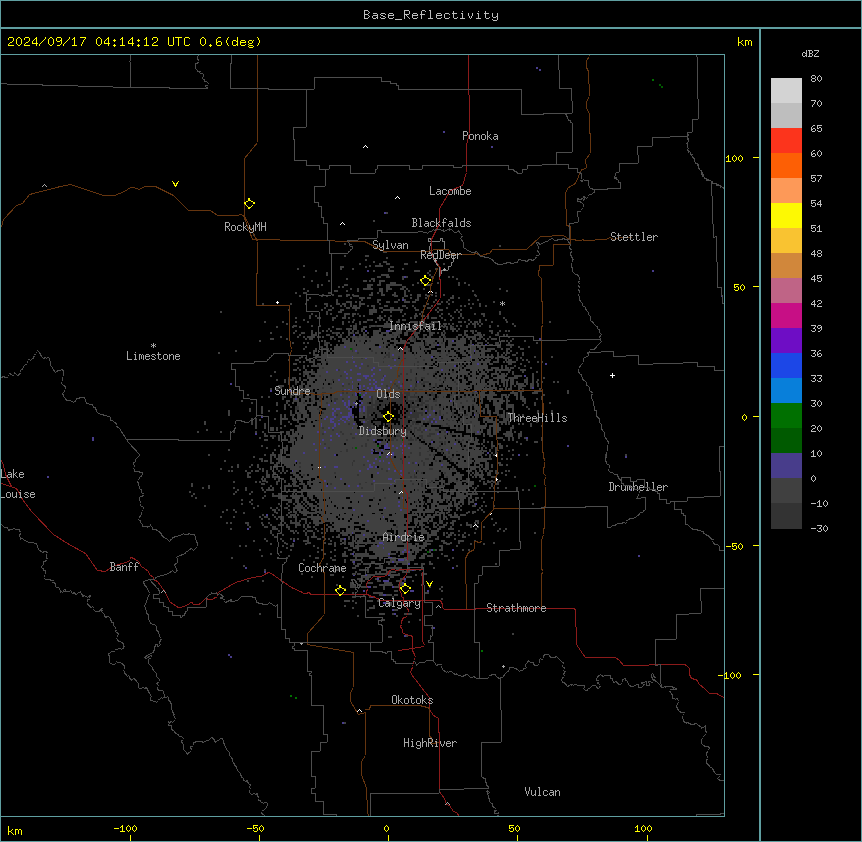Click the ThreeHills label

(537, 418)
